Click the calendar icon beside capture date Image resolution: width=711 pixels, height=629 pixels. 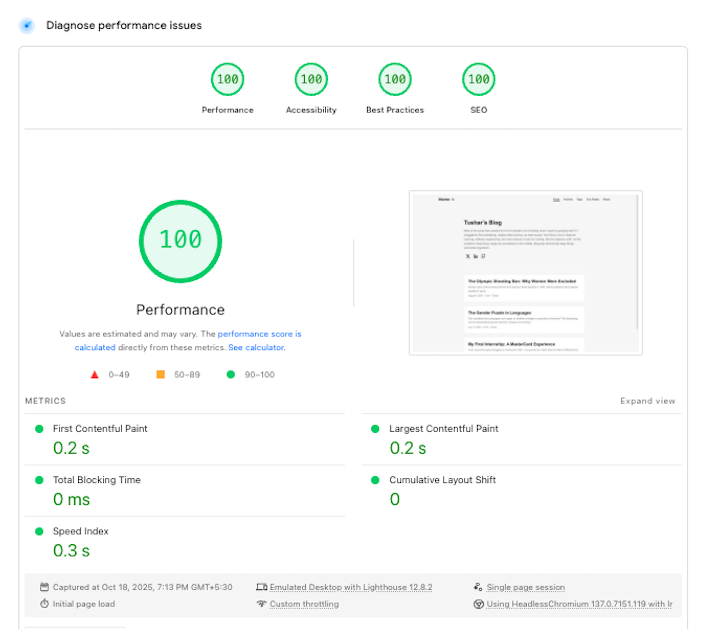click(44, 587)
